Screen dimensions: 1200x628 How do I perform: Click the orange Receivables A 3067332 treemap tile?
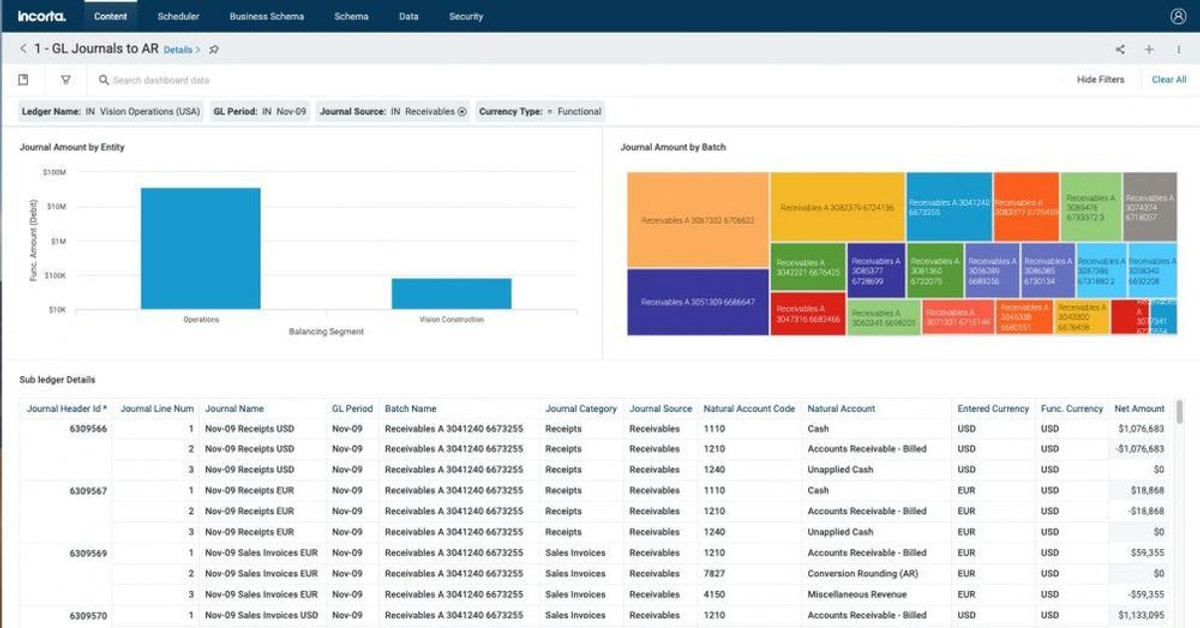698,220
